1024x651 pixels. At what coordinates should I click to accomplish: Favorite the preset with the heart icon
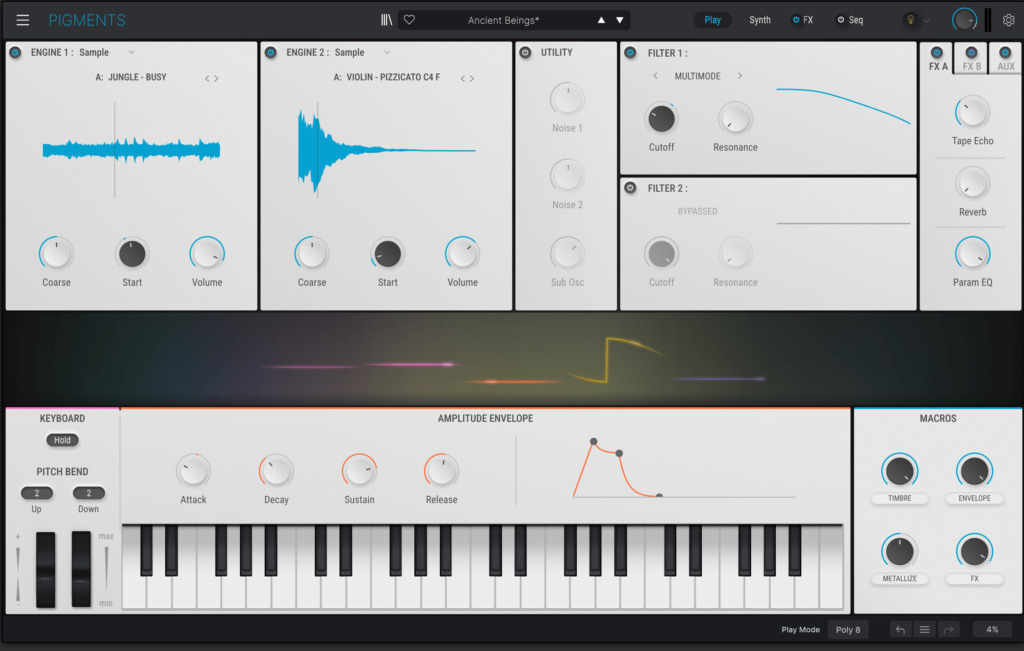pos(409,20)
